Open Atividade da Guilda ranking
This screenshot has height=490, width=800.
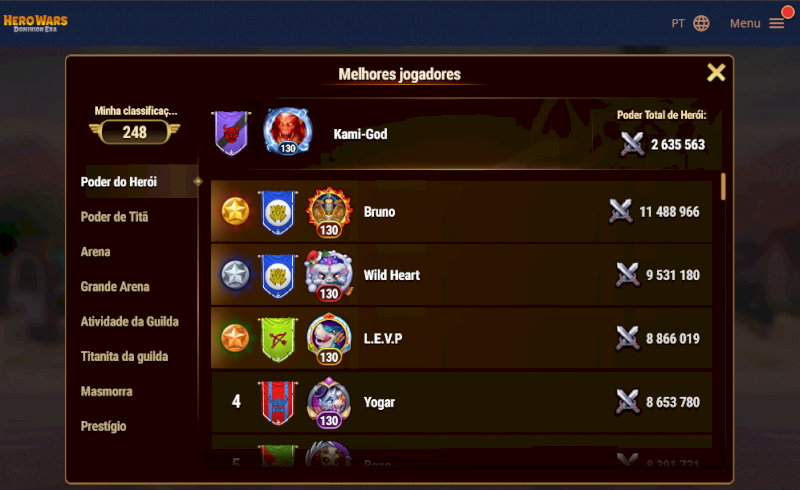point(130,322)
